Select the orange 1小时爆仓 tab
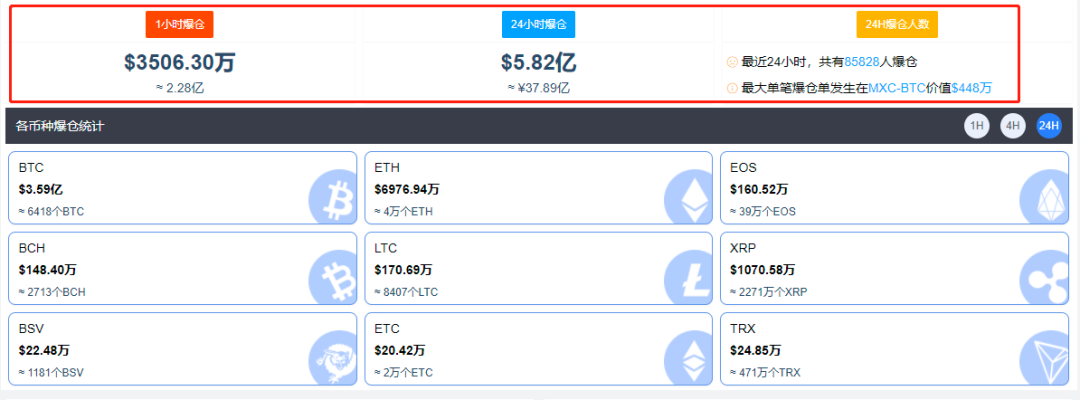Viewport: 1080px width, 400px height. 180,24
